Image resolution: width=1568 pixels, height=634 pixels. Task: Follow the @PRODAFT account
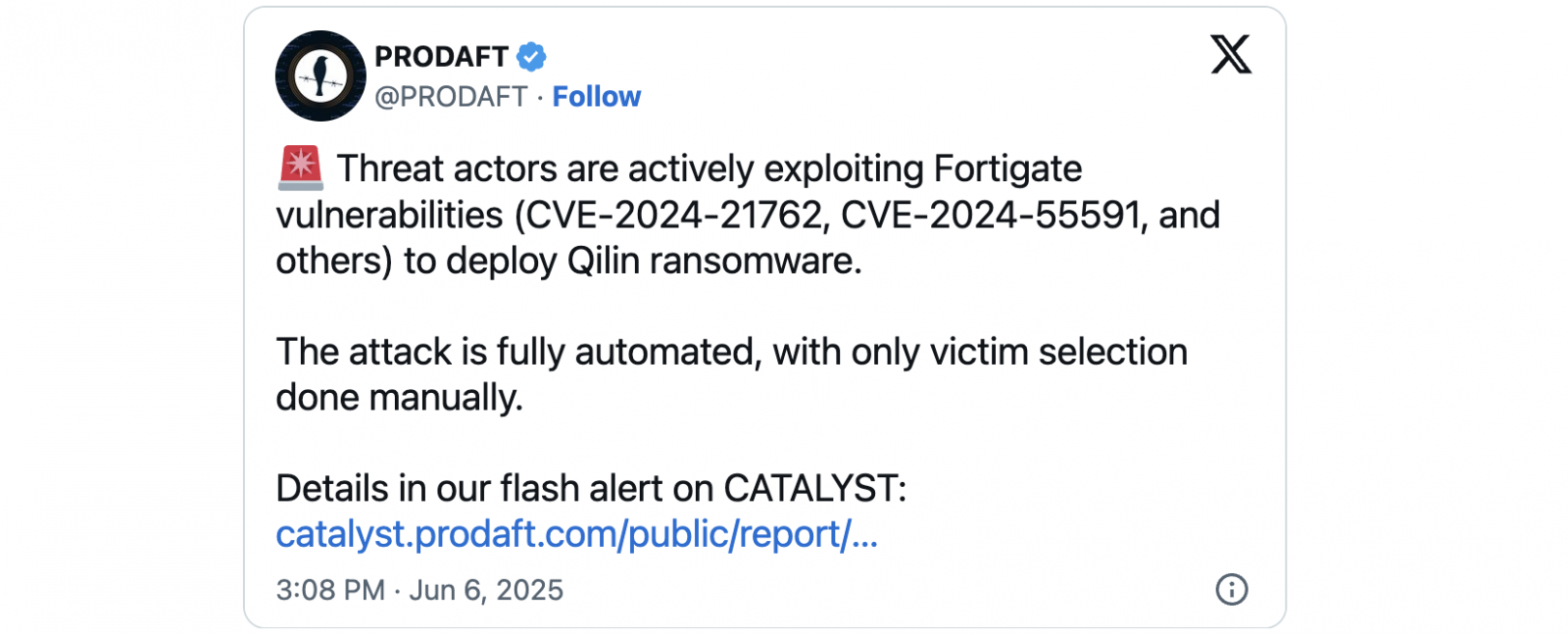[597, 96]
